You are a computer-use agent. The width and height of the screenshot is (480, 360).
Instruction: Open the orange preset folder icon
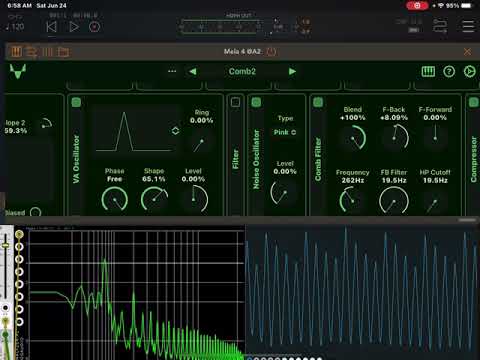[x=63, y=52]
